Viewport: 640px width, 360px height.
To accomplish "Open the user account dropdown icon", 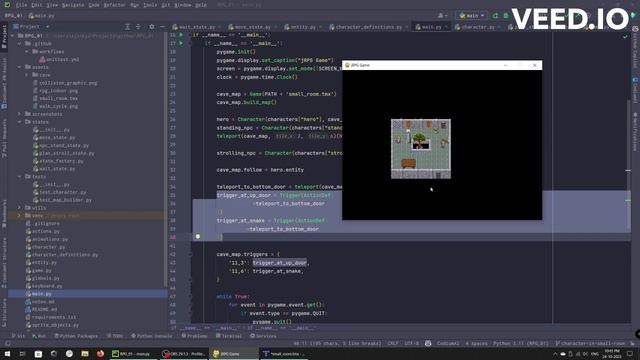I will [x=442, y=16].
